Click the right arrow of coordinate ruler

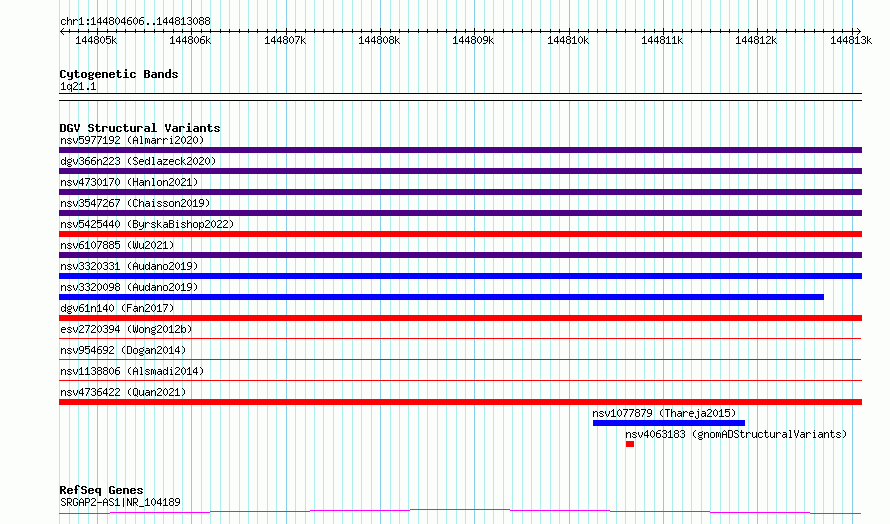point(859,31)
